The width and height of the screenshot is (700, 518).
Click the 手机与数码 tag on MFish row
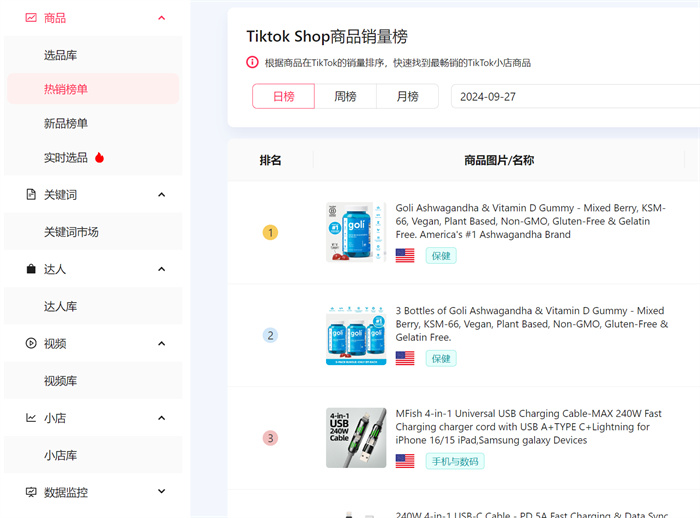coord(455,461)
